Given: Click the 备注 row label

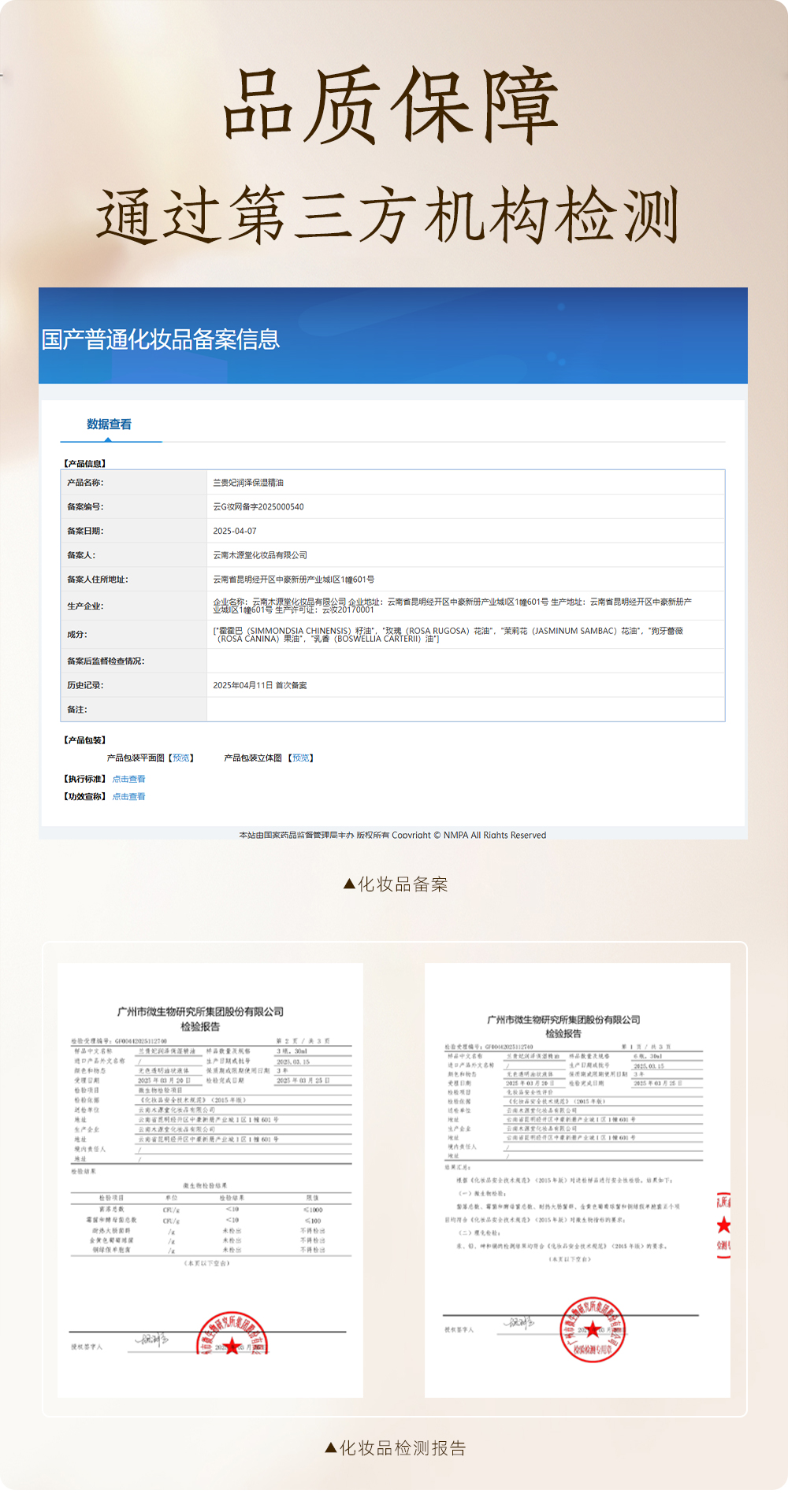Looking at the screenshot, I should pos(77,710).
